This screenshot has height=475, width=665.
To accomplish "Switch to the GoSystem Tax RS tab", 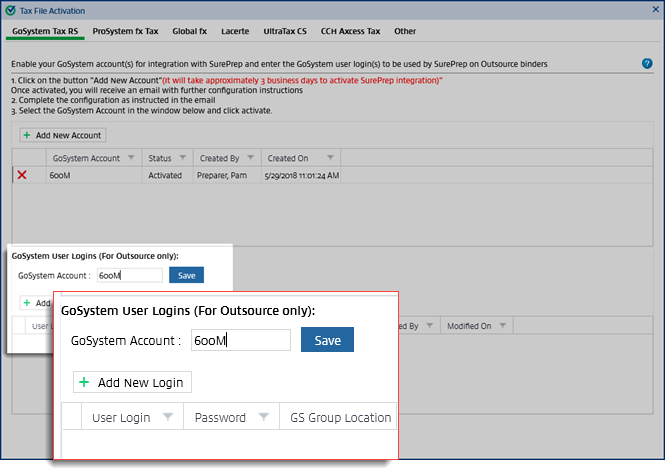I will (x=45, y=31).
